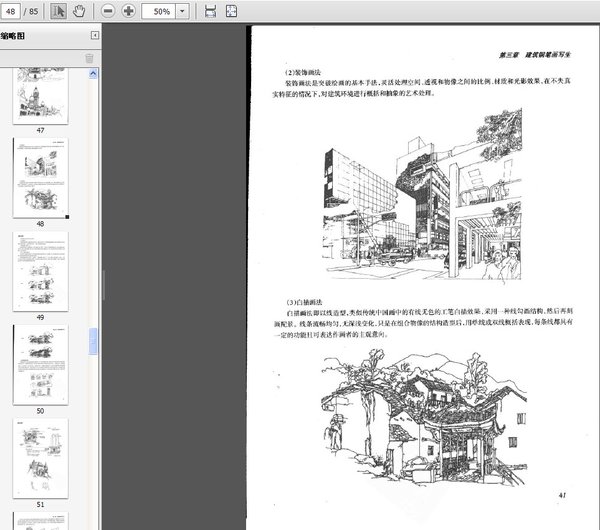Click the fit width scrolling icon
The width and height of the screenshot is (600, 530).
[210, 11]
